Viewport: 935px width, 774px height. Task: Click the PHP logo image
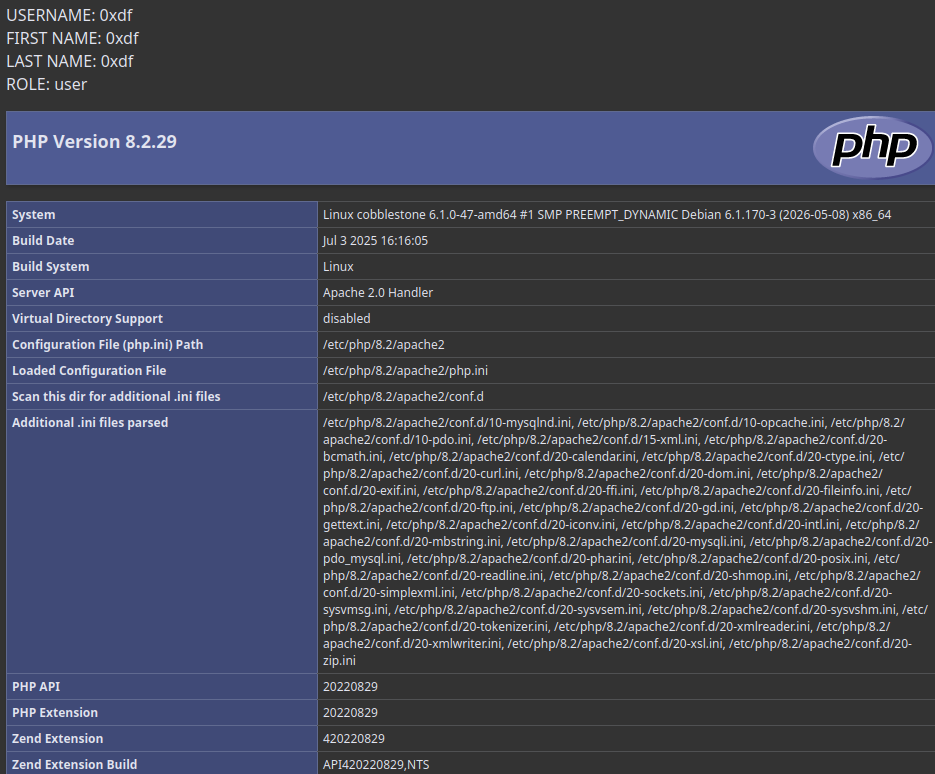pyautogui.click(x=872, y=147)
